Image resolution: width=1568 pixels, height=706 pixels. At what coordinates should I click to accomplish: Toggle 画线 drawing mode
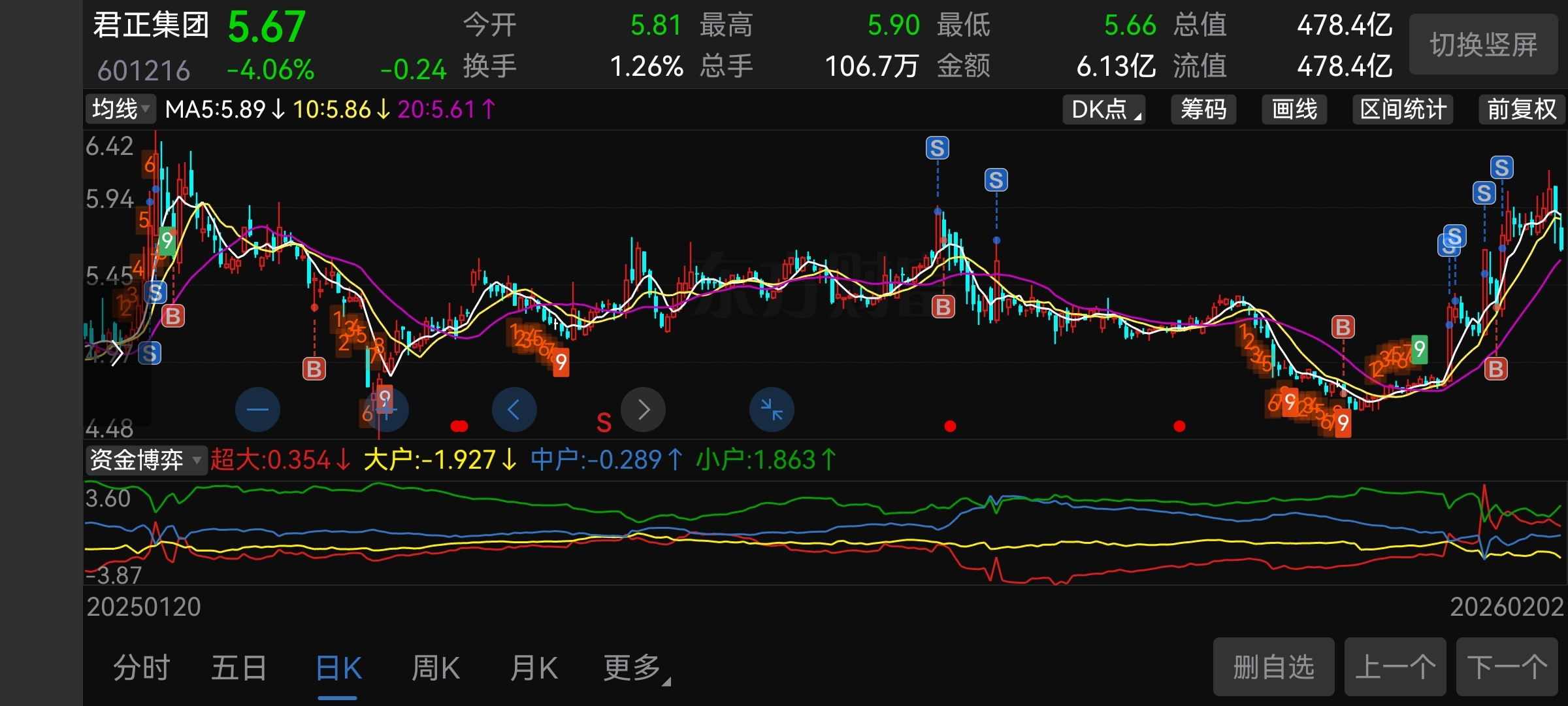[x=1294, y=109]
